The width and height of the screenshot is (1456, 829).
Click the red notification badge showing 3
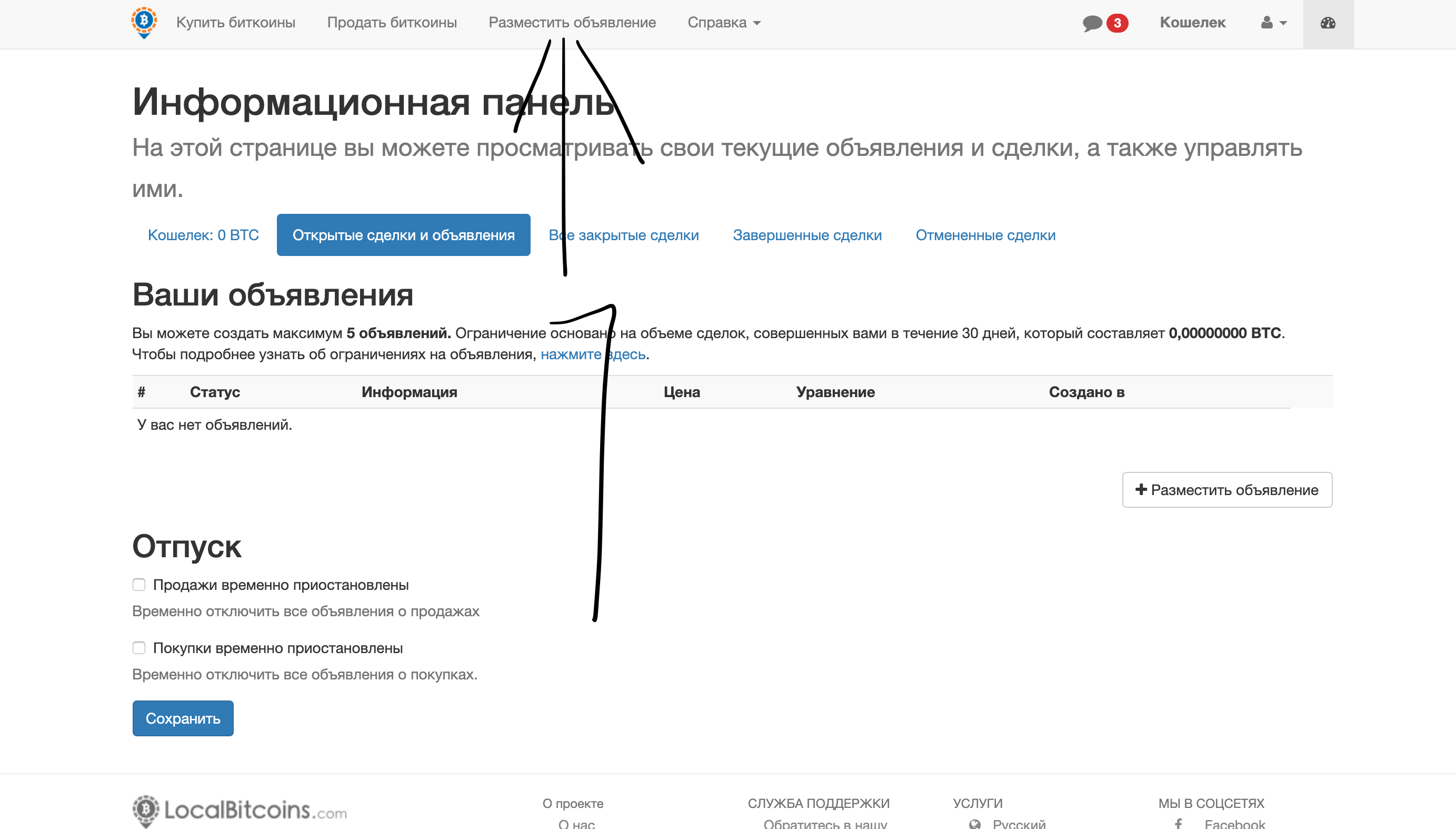(1117, 23)
